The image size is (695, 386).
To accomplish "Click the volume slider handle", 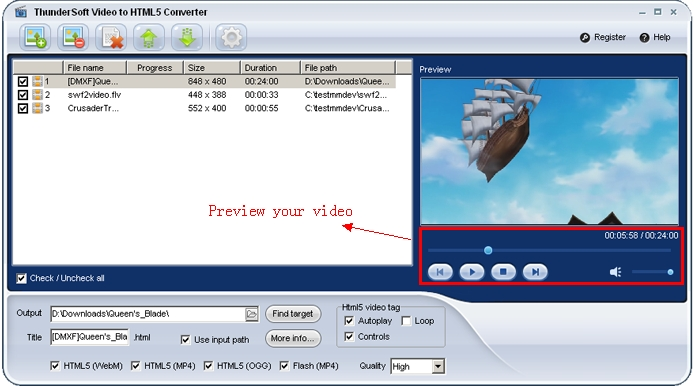I will (x=670, y=272).
